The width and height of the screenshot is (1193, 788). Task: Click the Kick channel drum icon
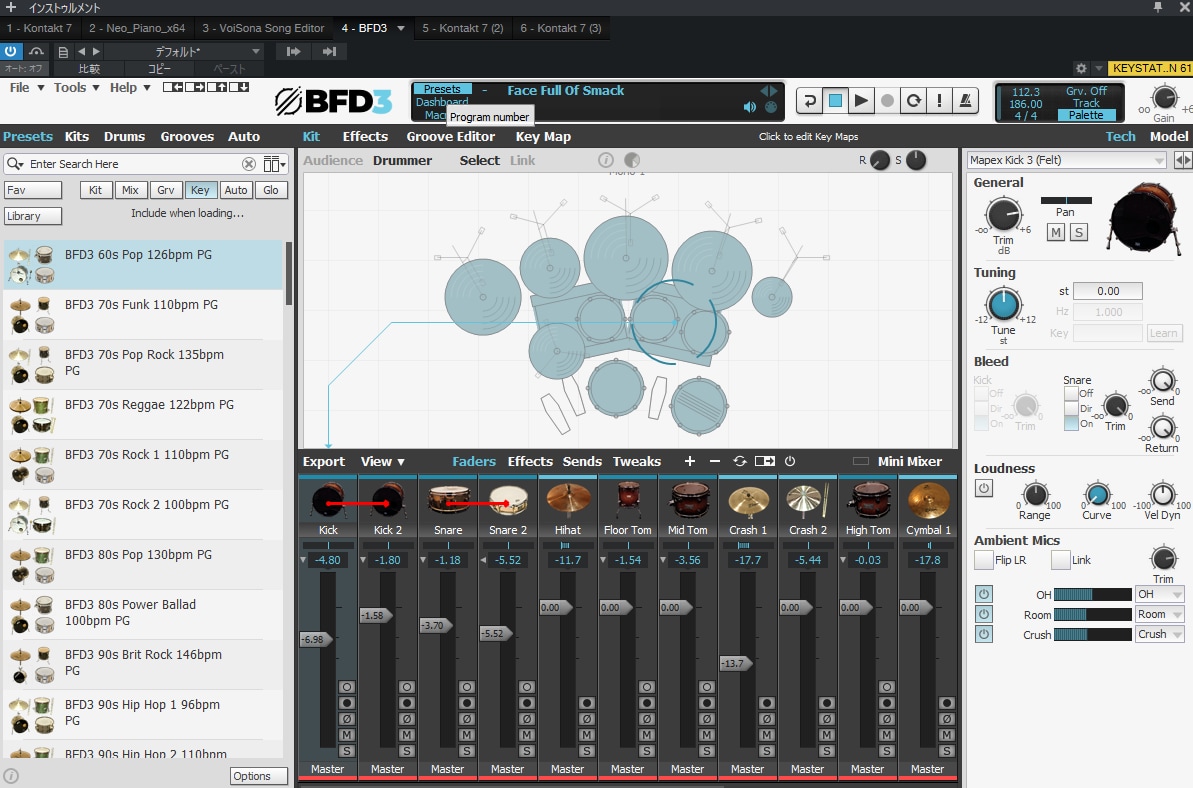(329, 501)
